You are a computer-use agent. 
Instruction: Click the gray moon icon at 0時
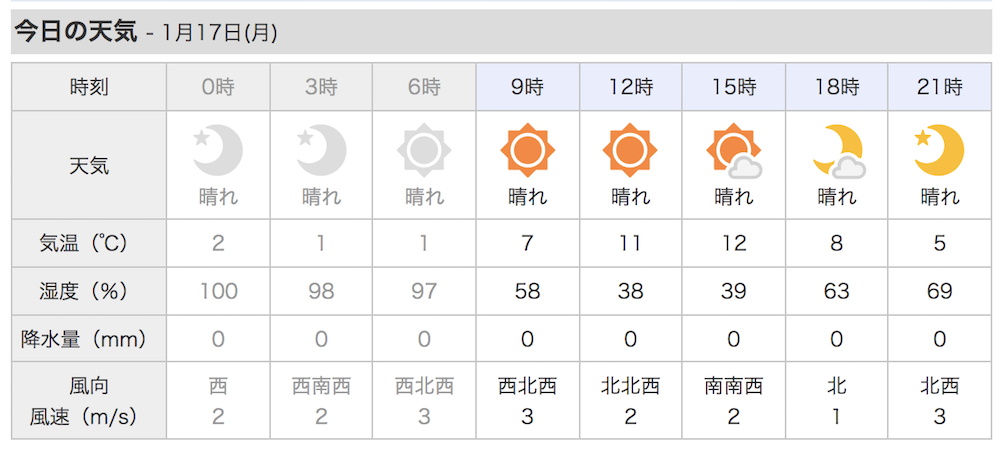(x=218, y=151)
